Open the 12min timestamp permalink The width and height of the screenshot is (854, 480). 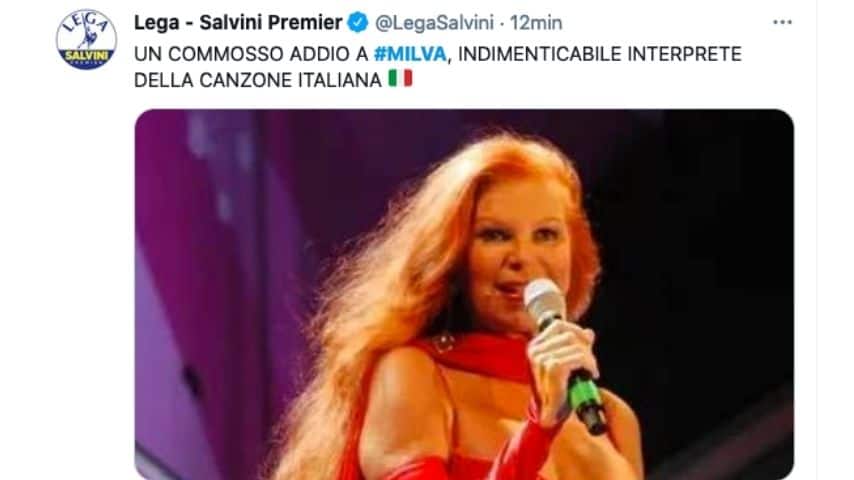point(536,23)
